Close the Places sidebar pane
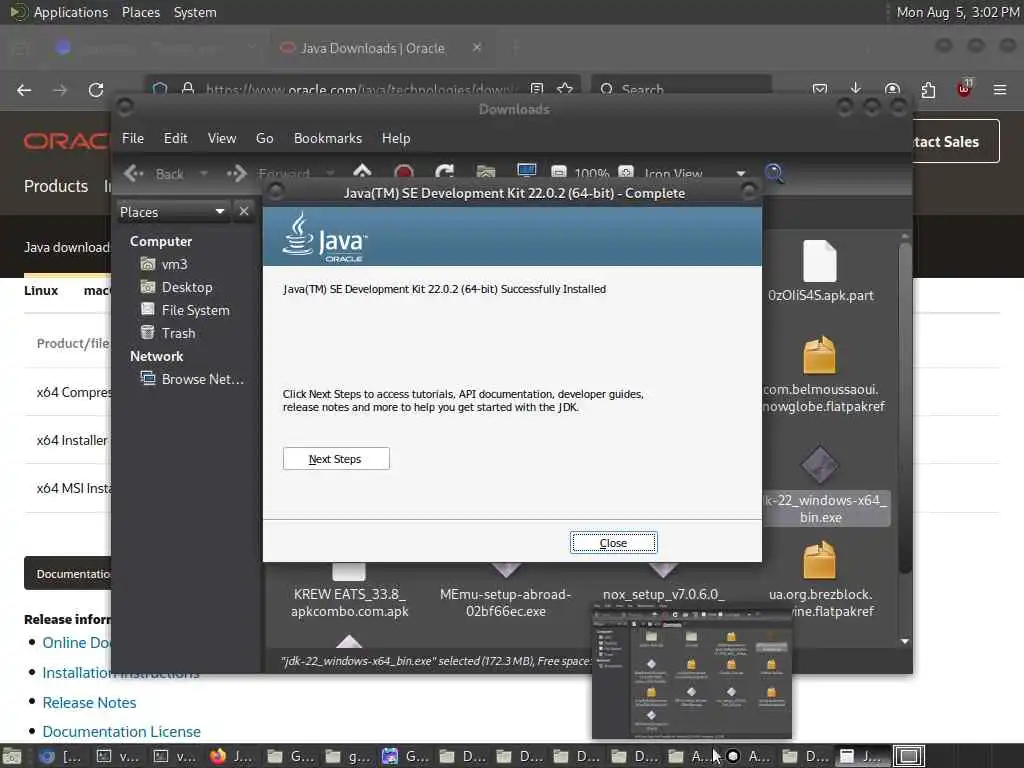 point(244,211)
